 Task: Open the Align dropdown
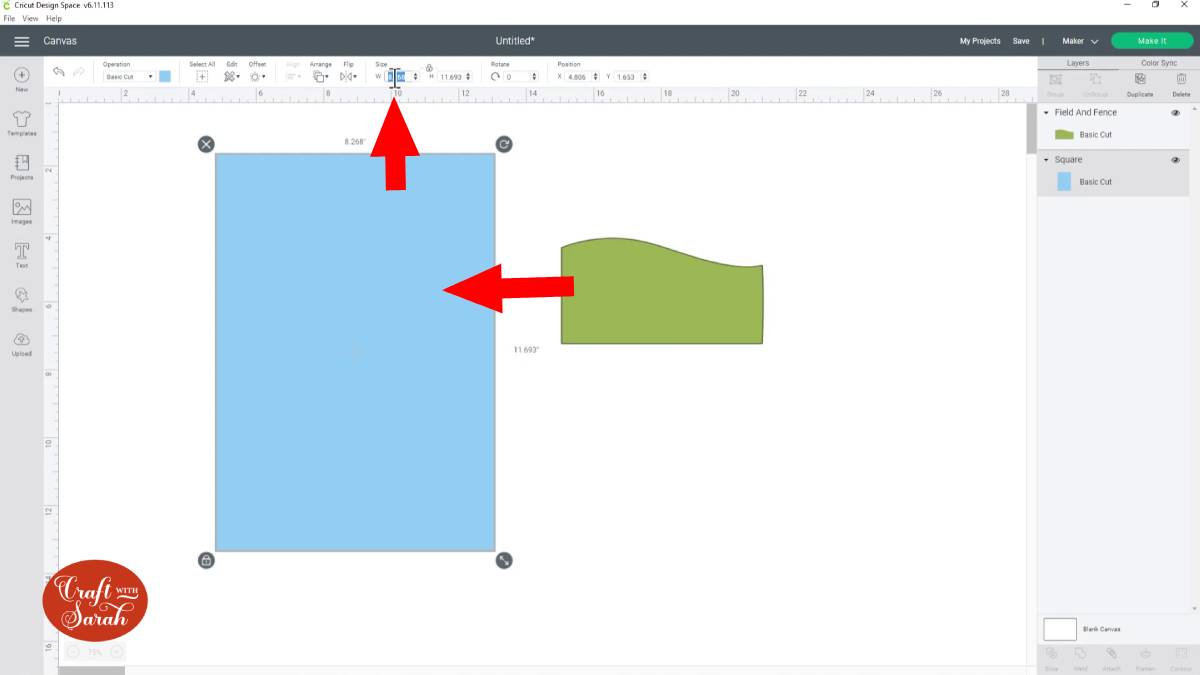293,76
